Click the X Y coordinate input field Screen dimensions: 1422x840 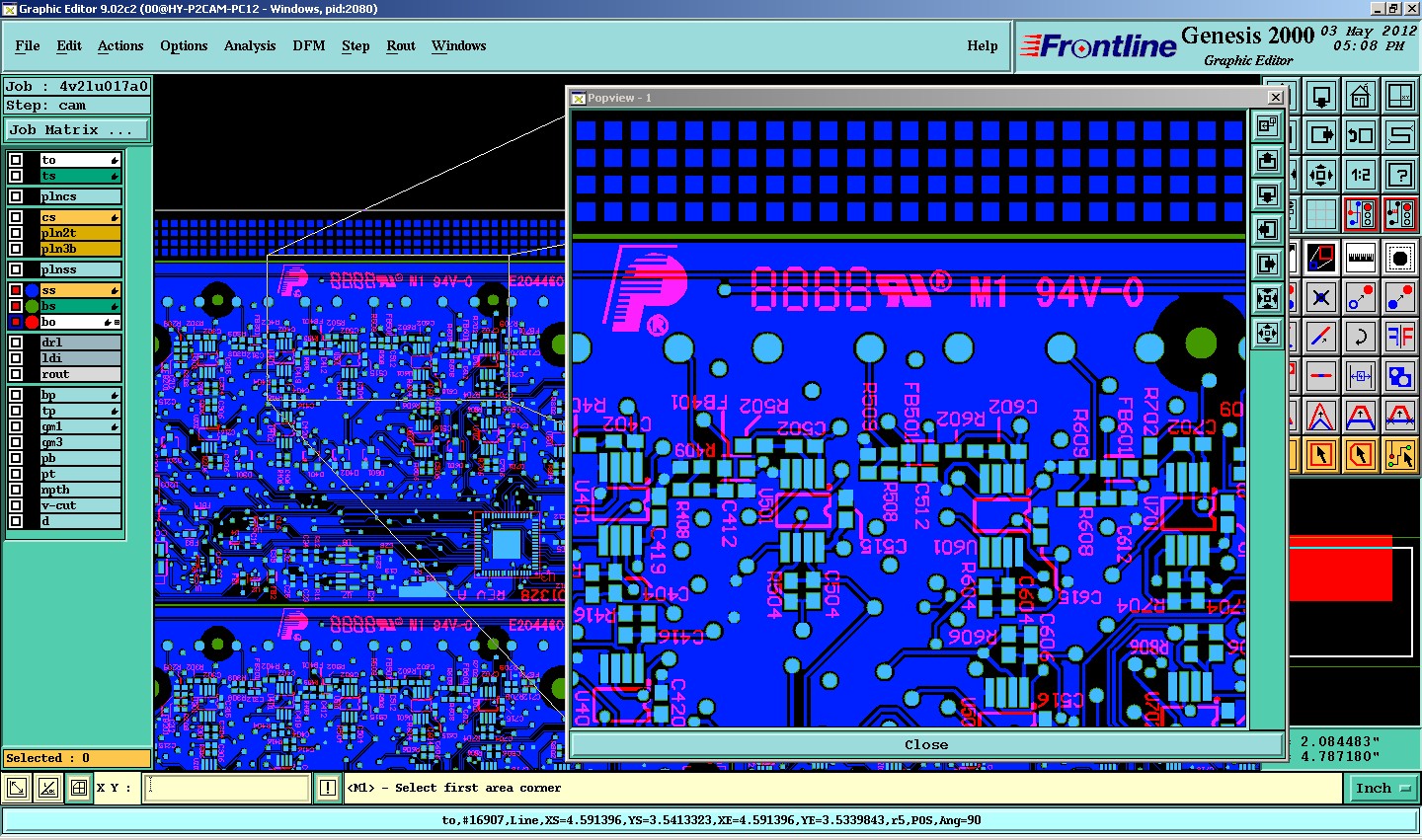click(x=227, y=788)
